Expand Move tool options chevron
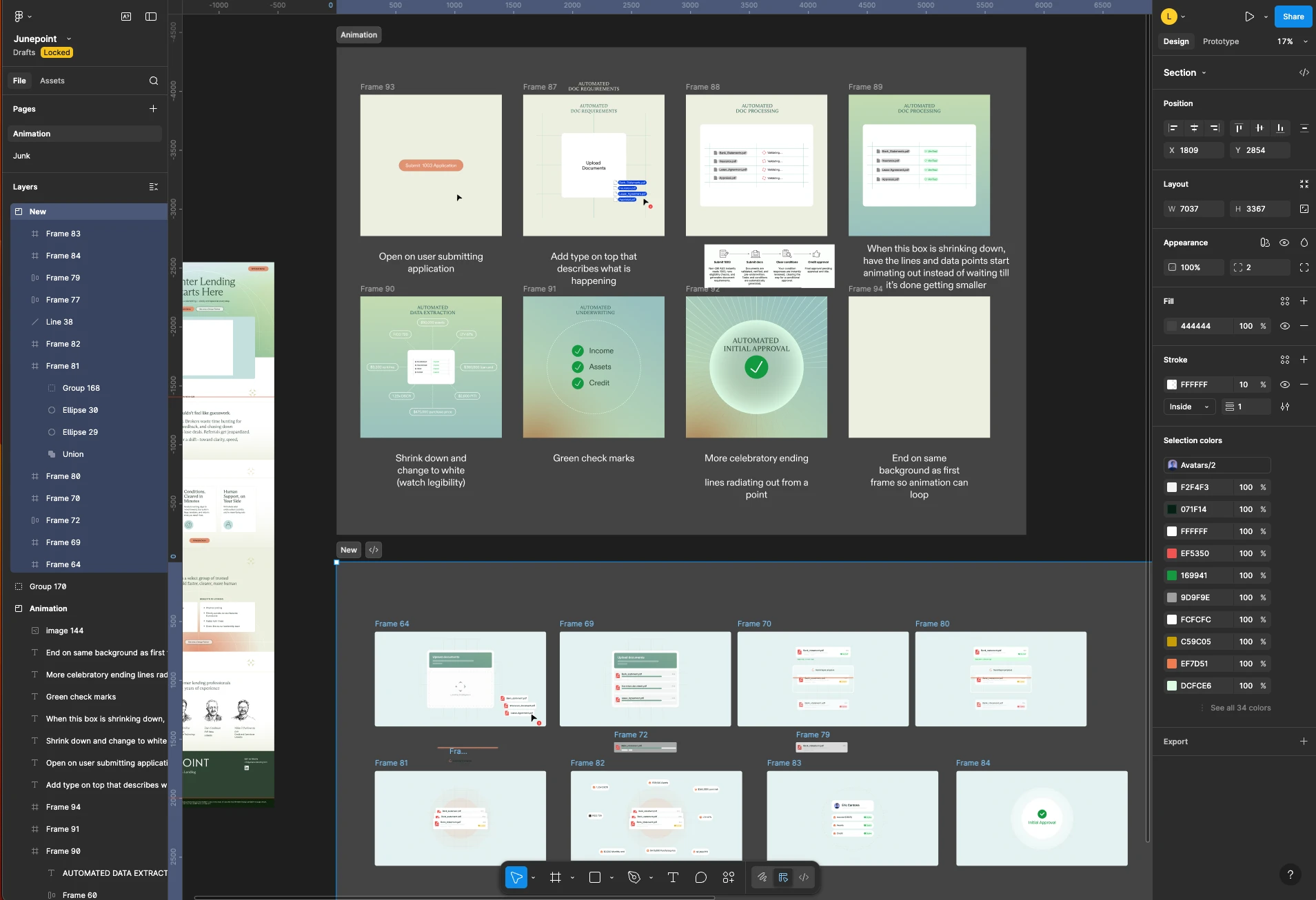 pyautogui.click(x=534, y=878)
